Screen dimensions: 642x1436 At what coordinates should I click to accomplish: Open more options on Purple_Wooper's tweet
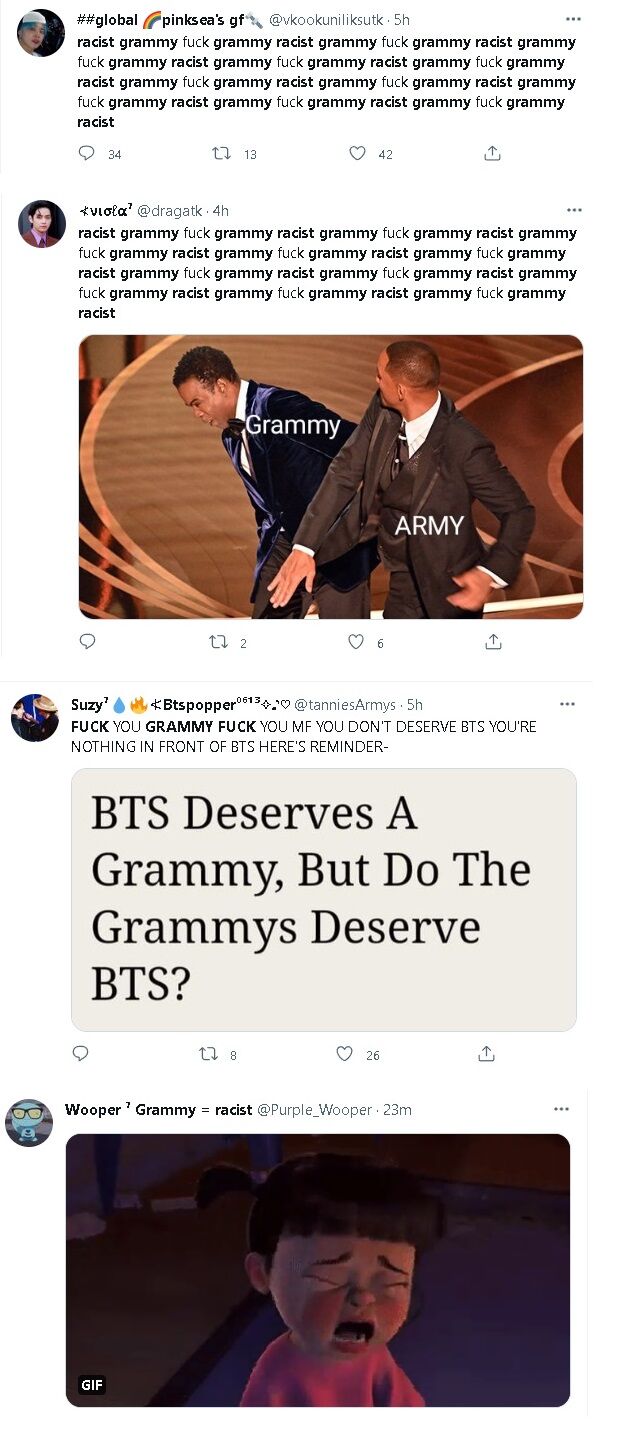pos(561,1109)
